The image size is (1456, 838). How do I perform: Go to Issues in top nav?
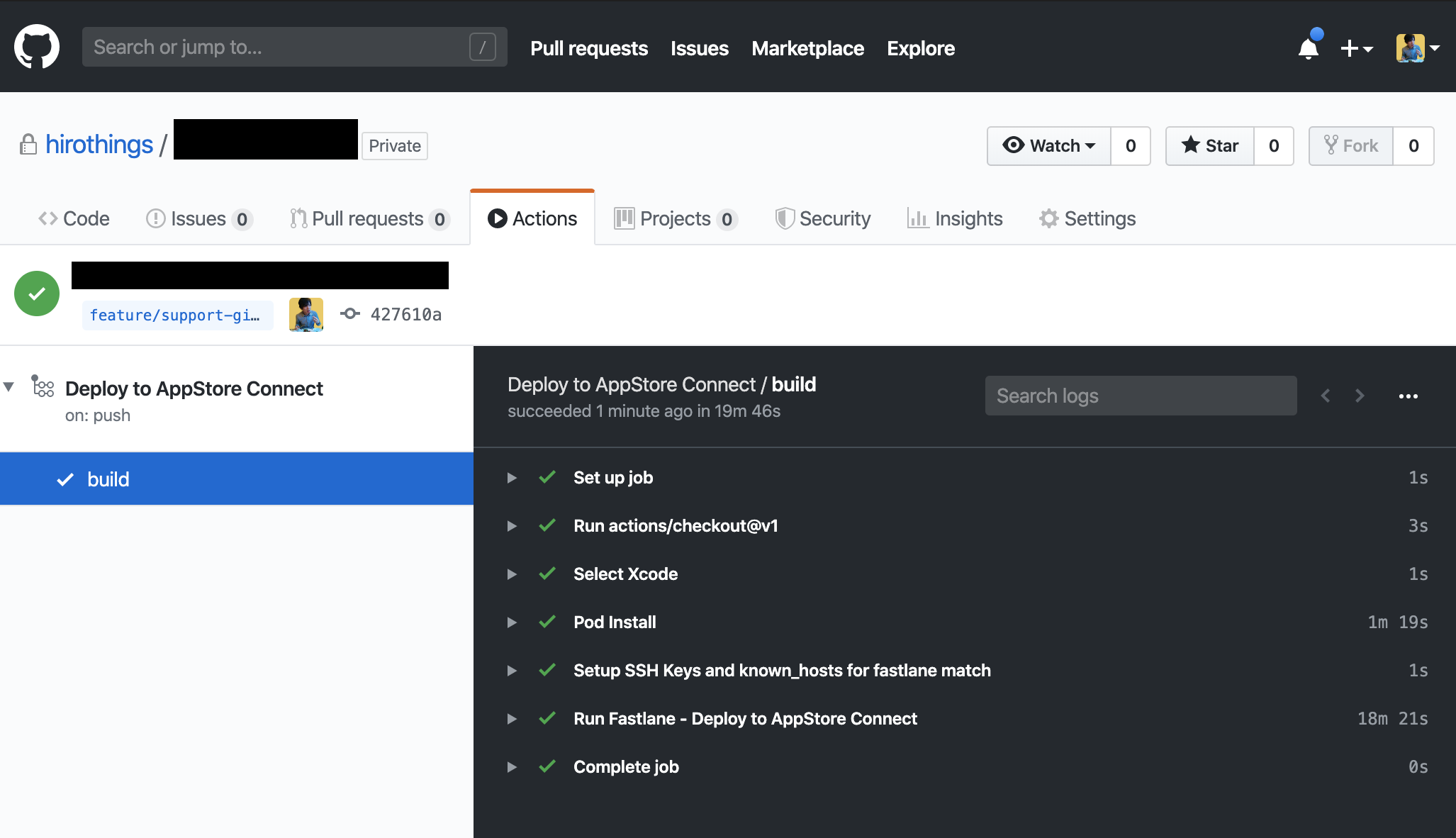pos(700,48)
